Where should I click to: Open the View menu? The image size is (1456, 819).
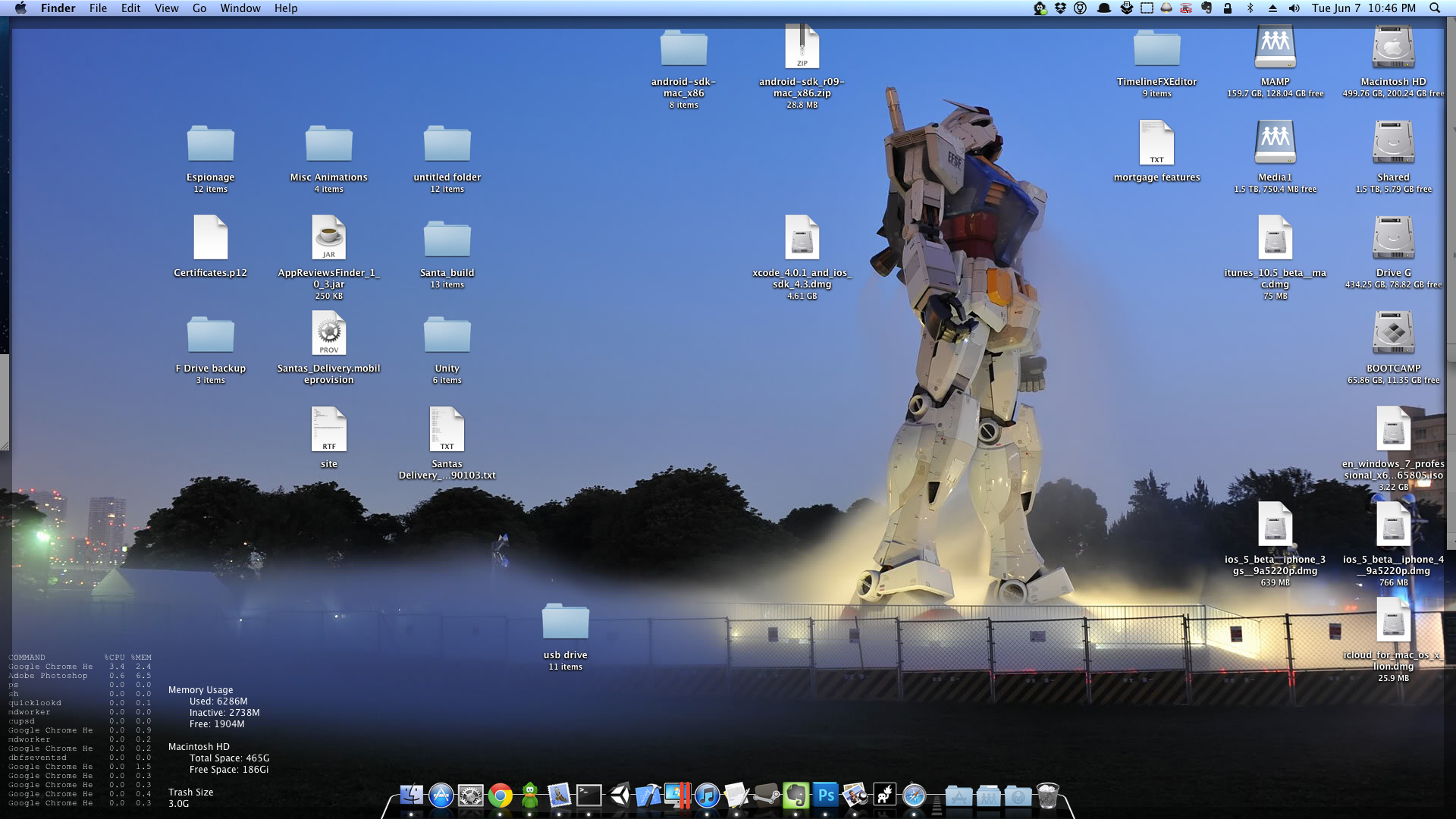[x=166, y=8]
